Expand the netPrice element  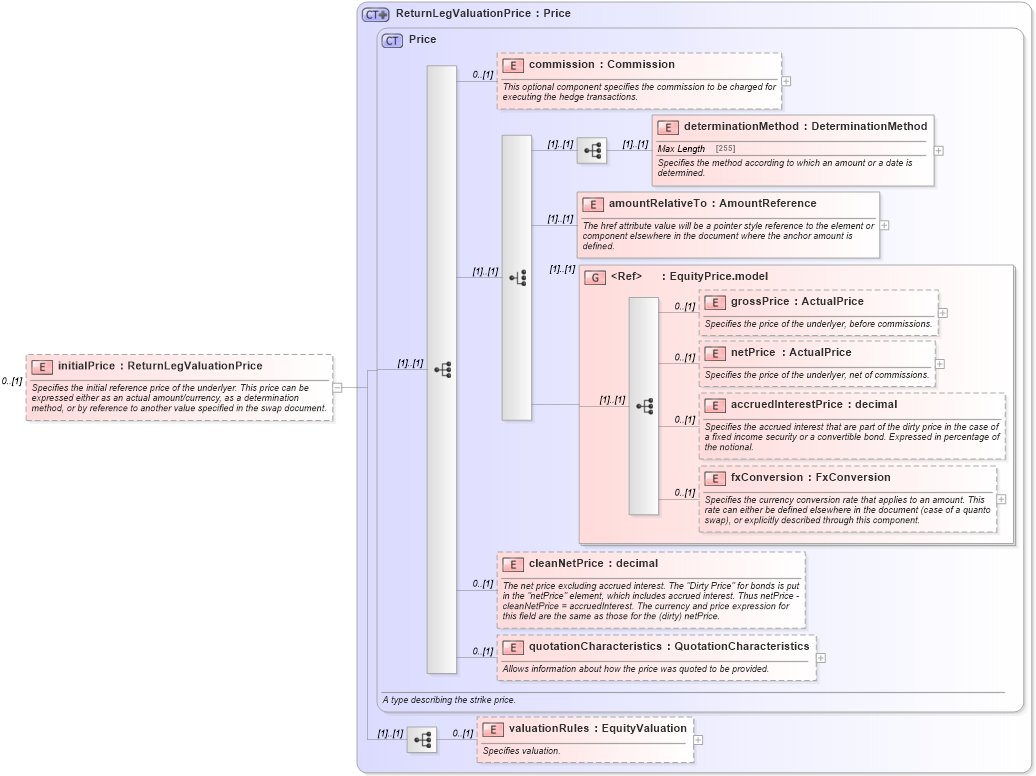(940, 364)
